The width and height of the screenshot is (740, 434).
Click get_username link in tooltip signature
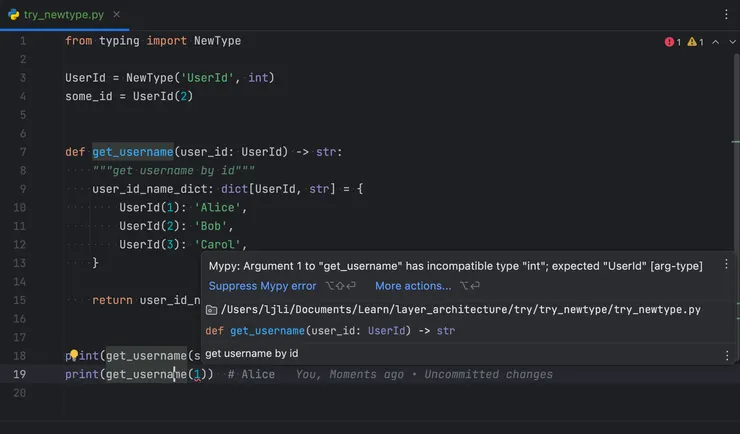click(x=265, y=331)
